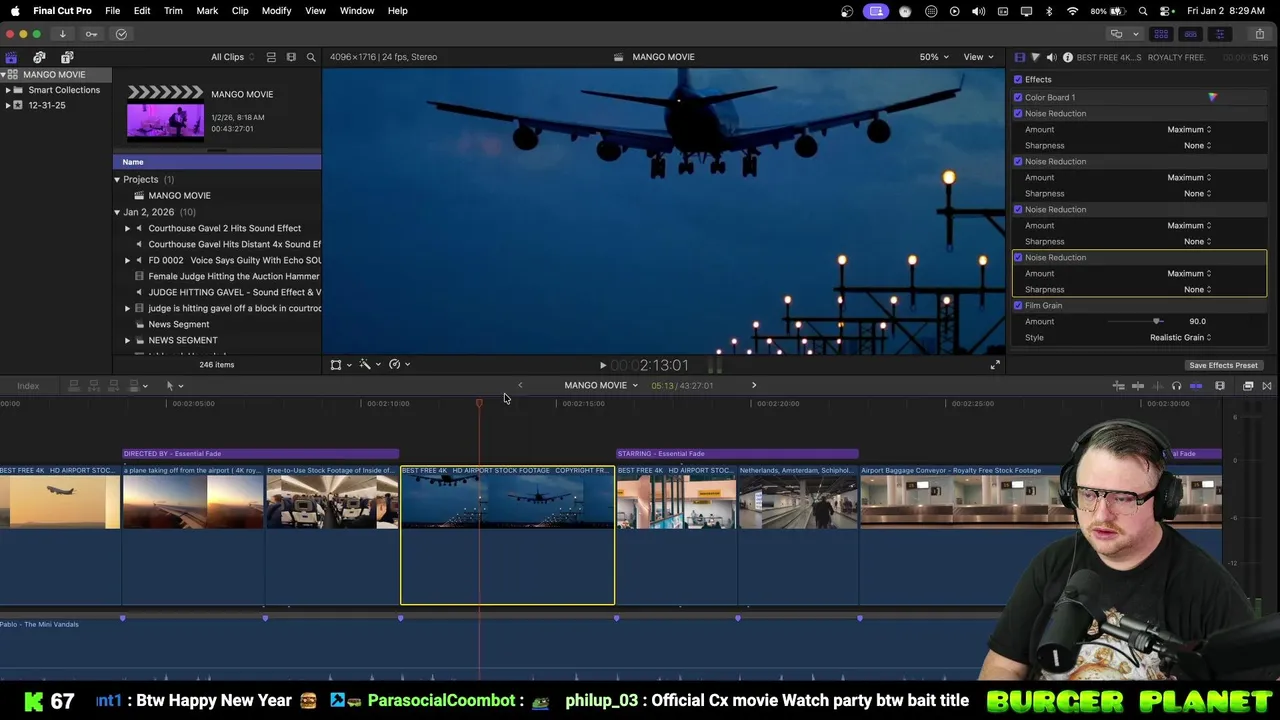1280x720 pixels.
Task: Open the Video inspector filmstrip icon
Action: tap(1019, 57)
